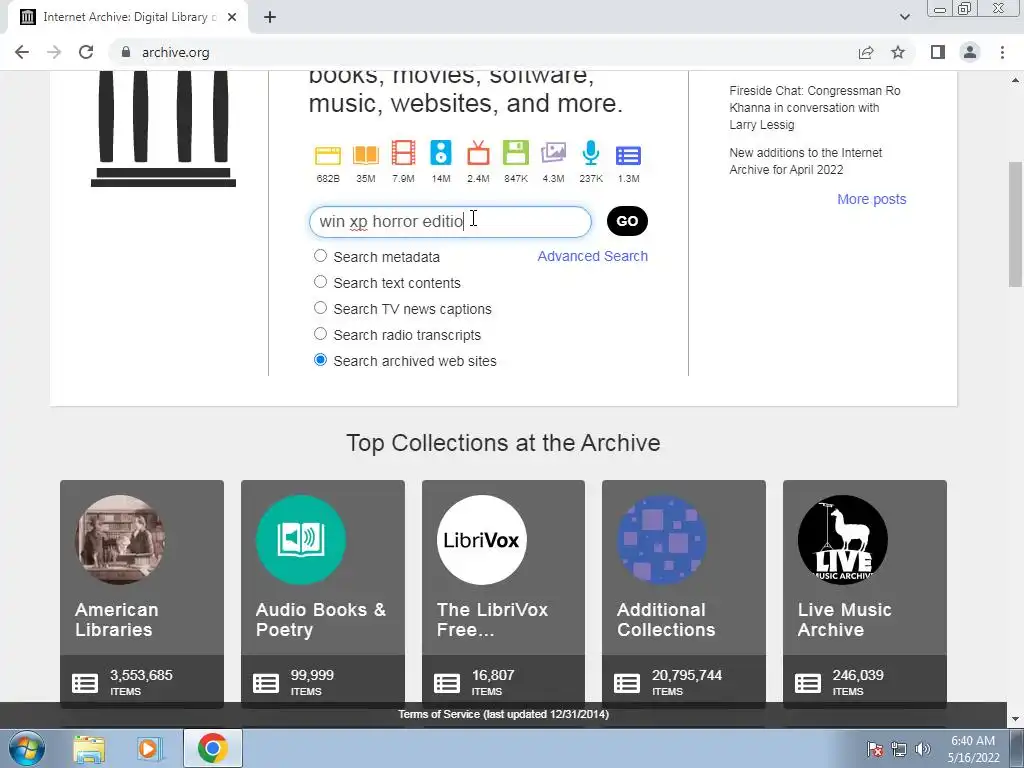Screen dimensions: 1024x768
Task: Open the Texts book icon (35M)
Action: click(366, 155)
